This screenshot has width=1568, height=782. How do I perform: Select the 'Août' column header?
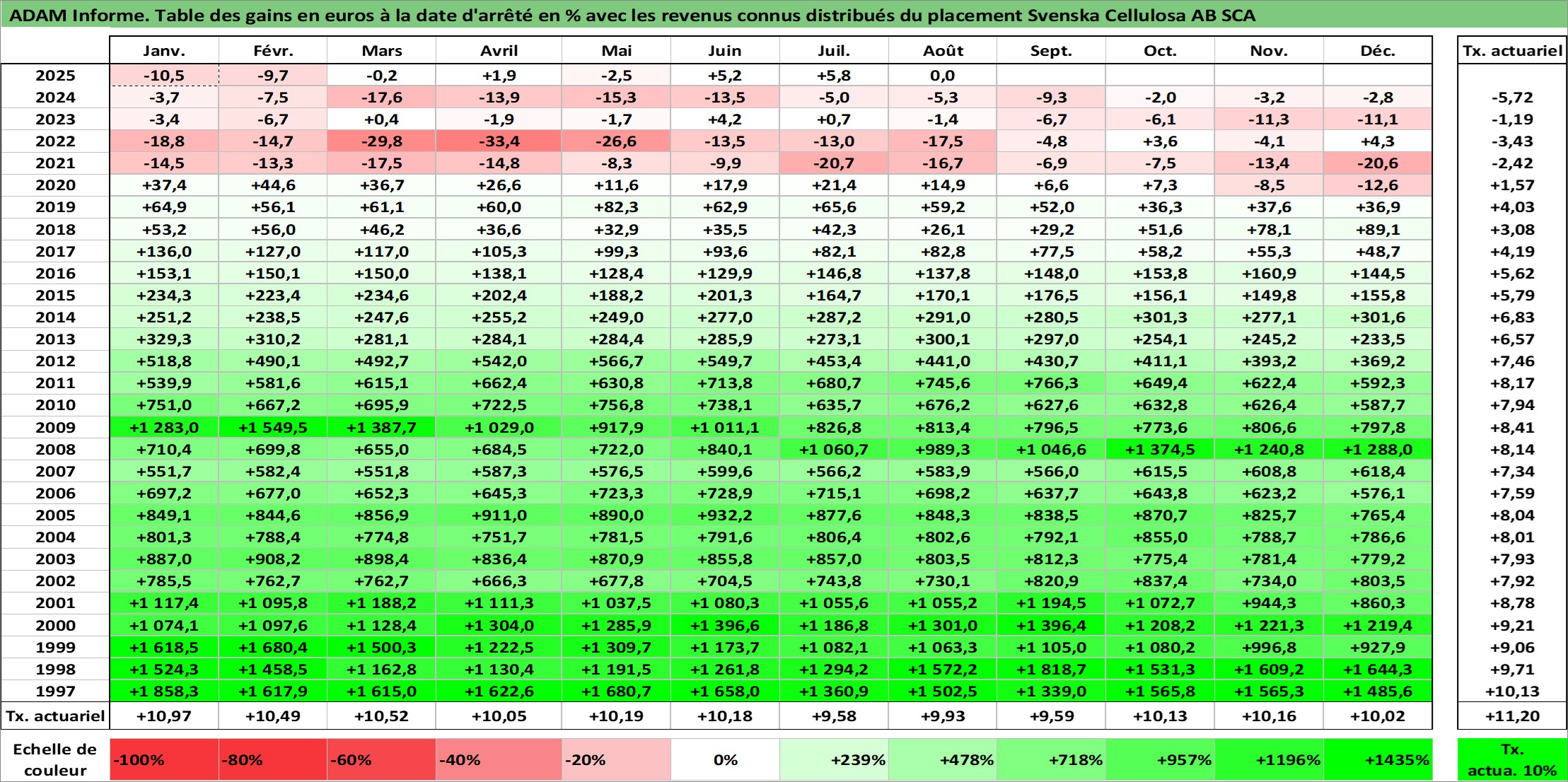tap(943, 51)
